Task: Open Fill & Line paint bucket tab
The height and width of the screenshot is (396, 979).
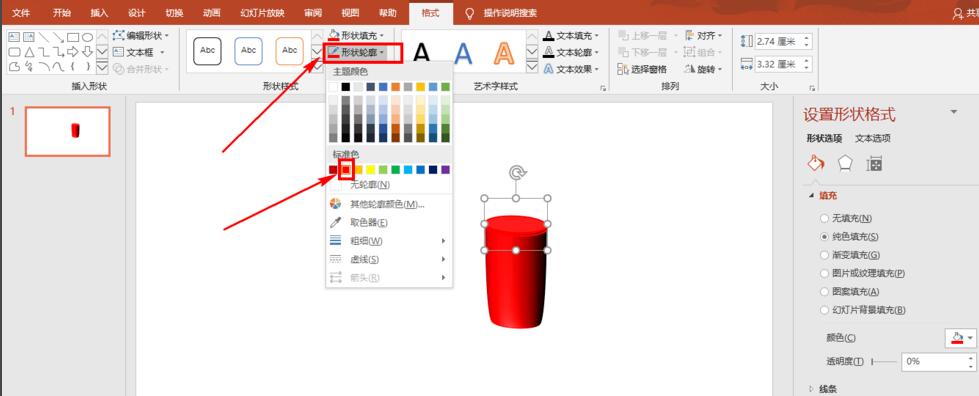Action: tap(815, 164)
